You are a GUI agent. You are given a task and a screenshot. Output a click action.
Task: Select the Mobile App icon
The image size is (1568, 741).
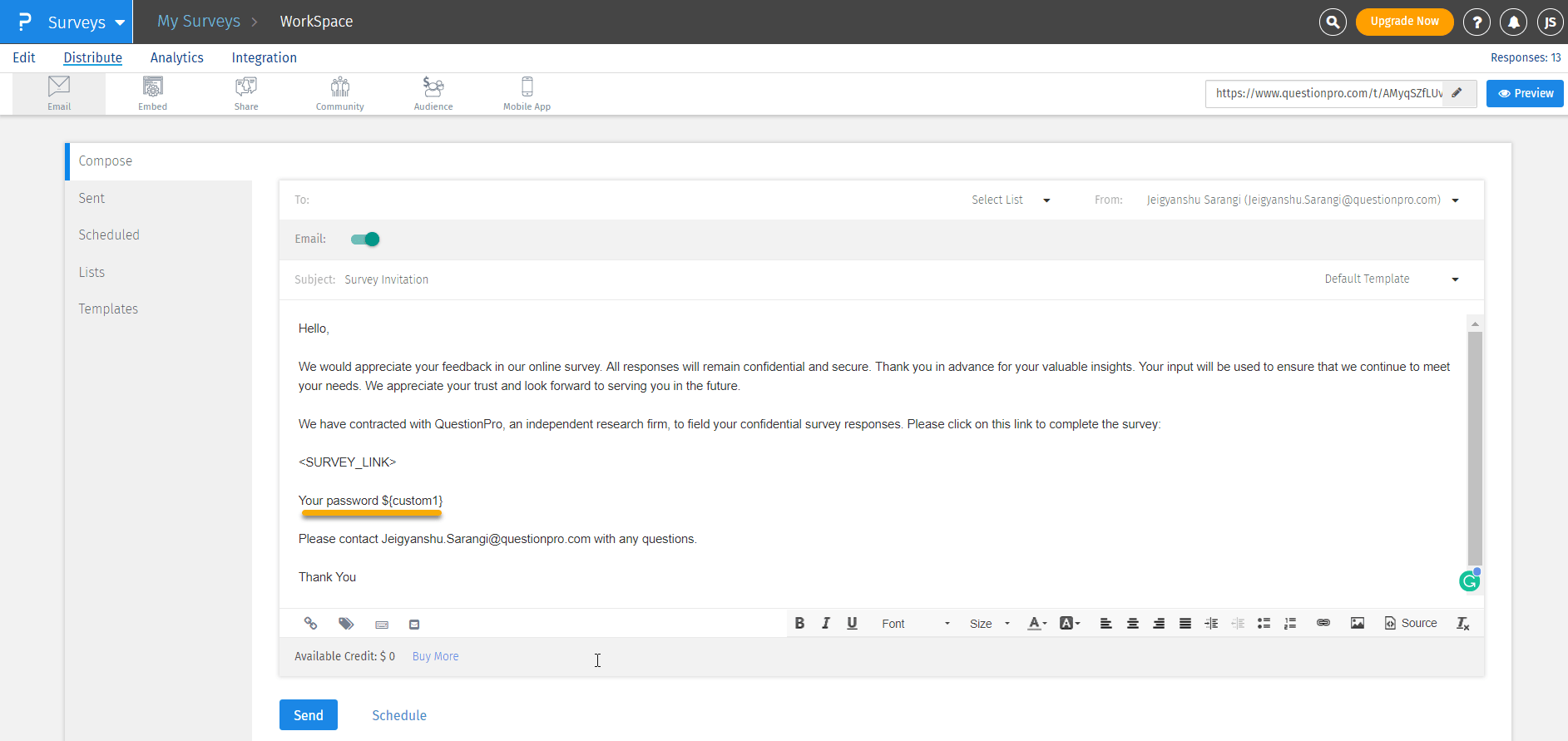(x=527, y=93)
